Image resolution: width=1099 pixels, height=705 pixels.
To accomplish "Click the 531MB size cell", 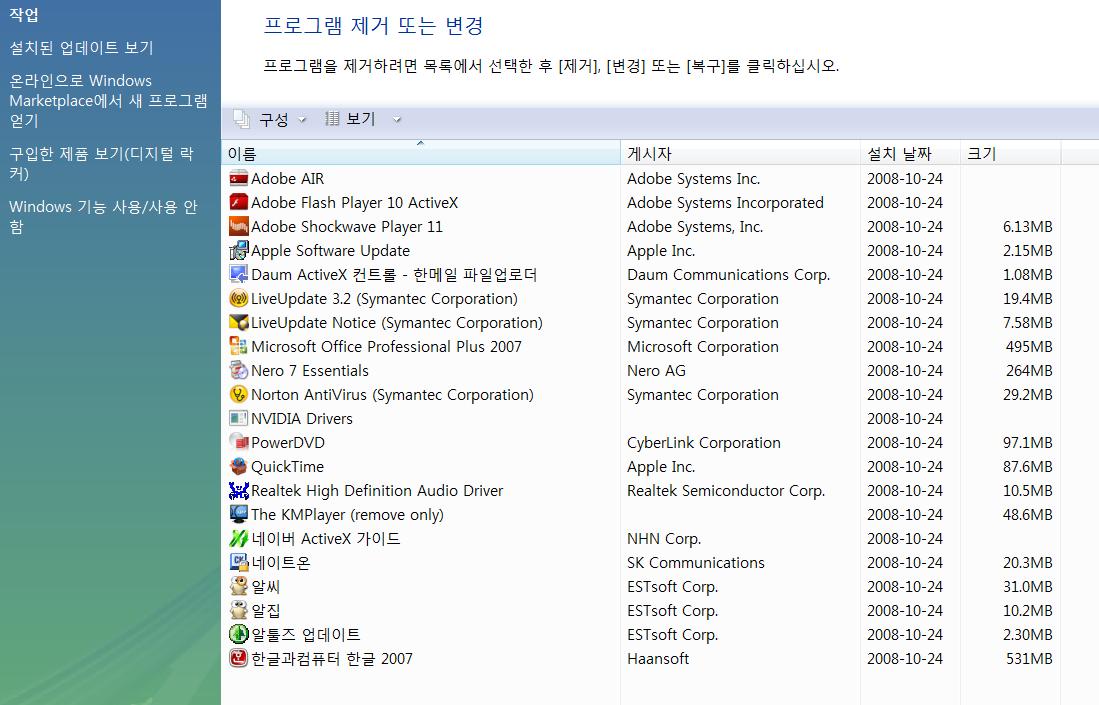I will pos(1029,658).
